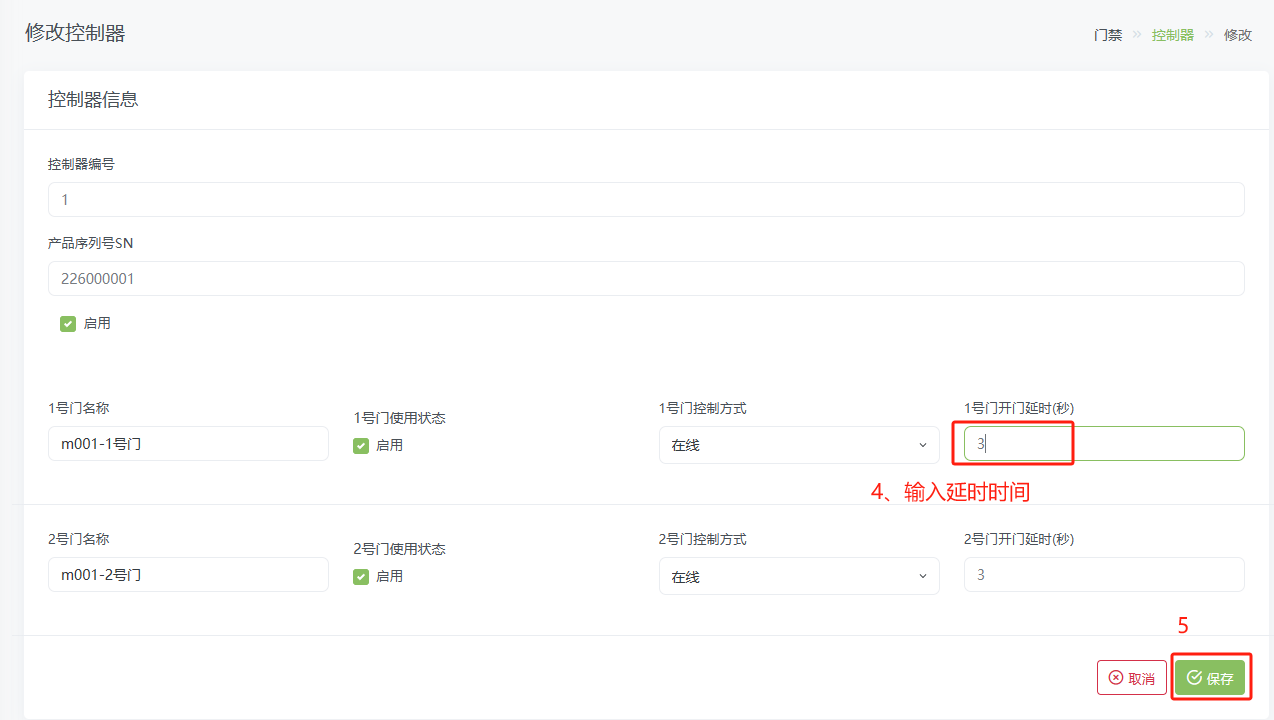Click the 2号门控制方式 label
This screenshot has height=720, width=1274.
point(703,539)
